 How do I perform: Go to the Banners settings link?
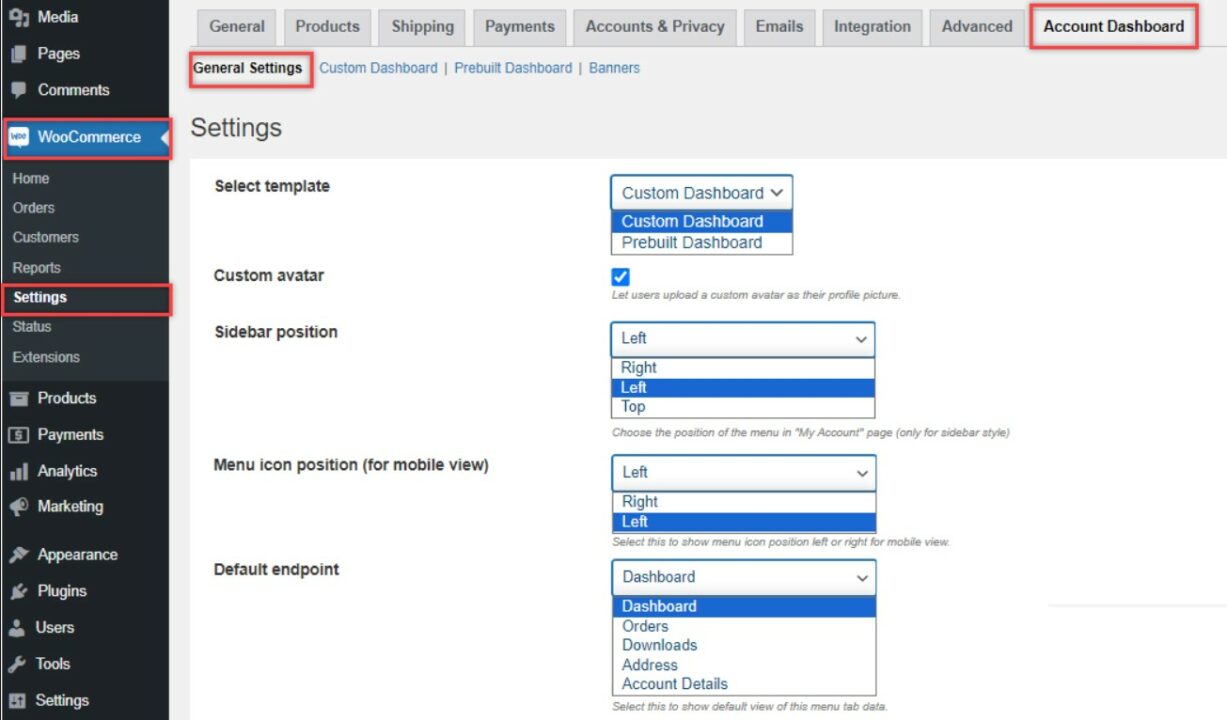coord(614,68)
